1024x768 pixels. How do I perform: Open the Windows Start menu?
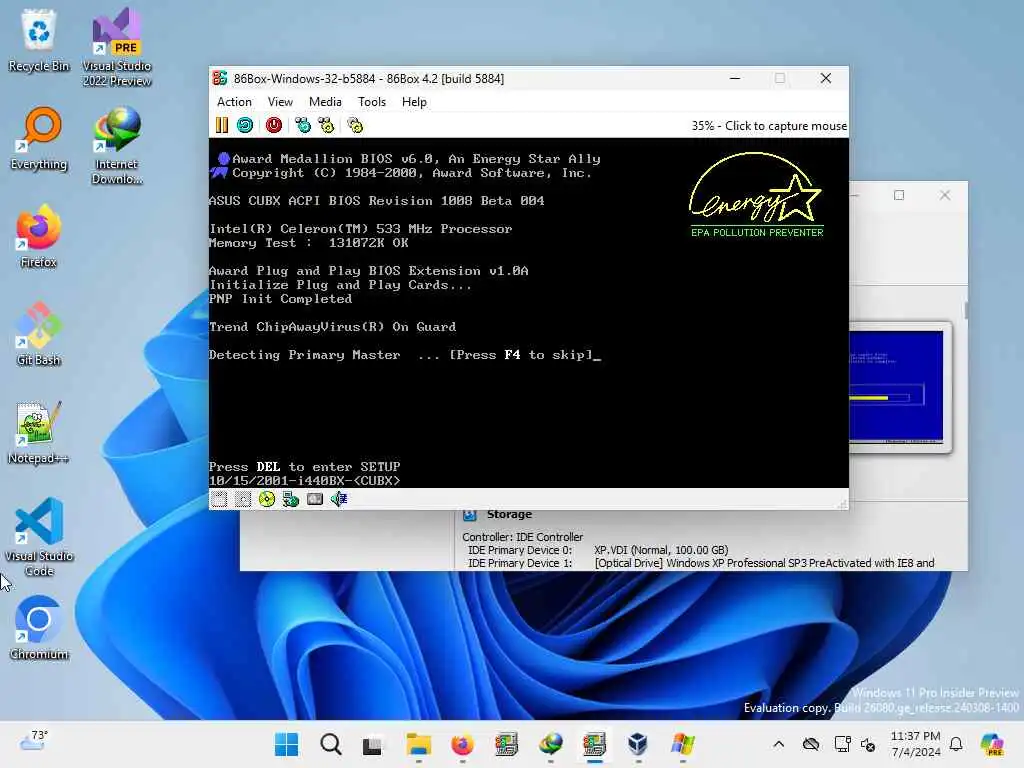(286, 744)
